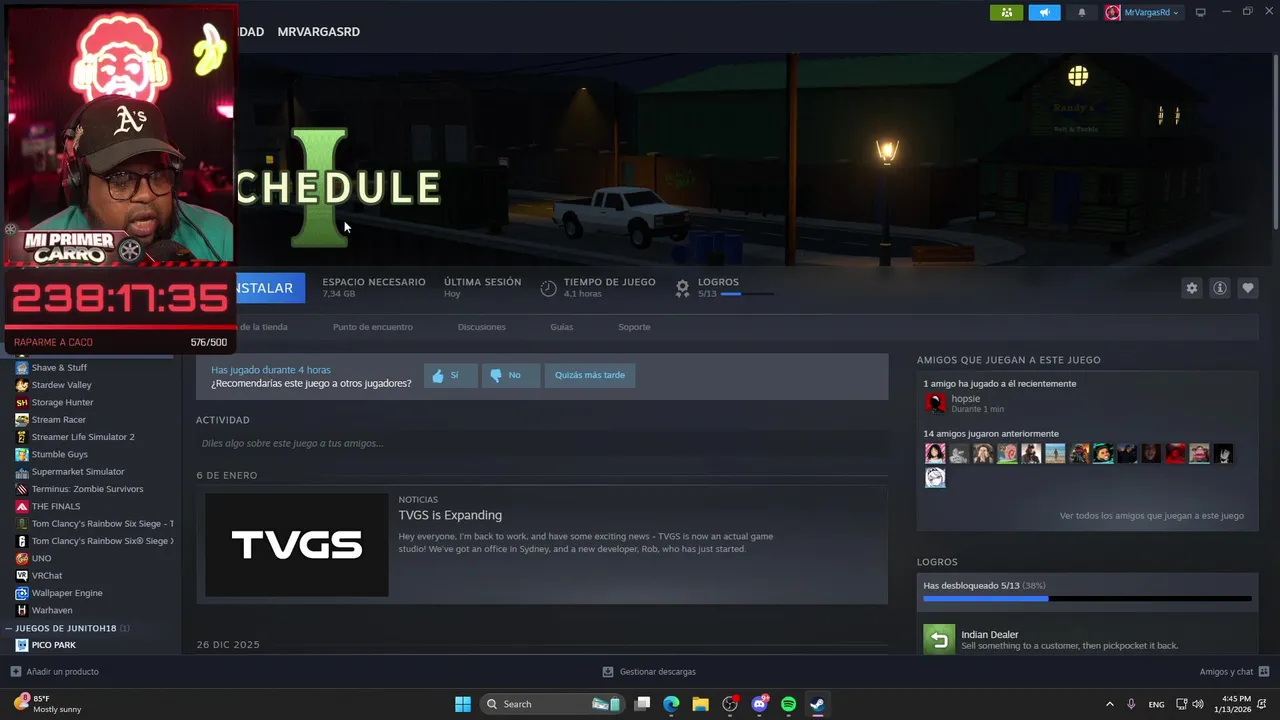The width and height of the screenshot is (1280, 720).
Task: Open the blue announcements megaphone button
Action: (x=1044, y=12)
